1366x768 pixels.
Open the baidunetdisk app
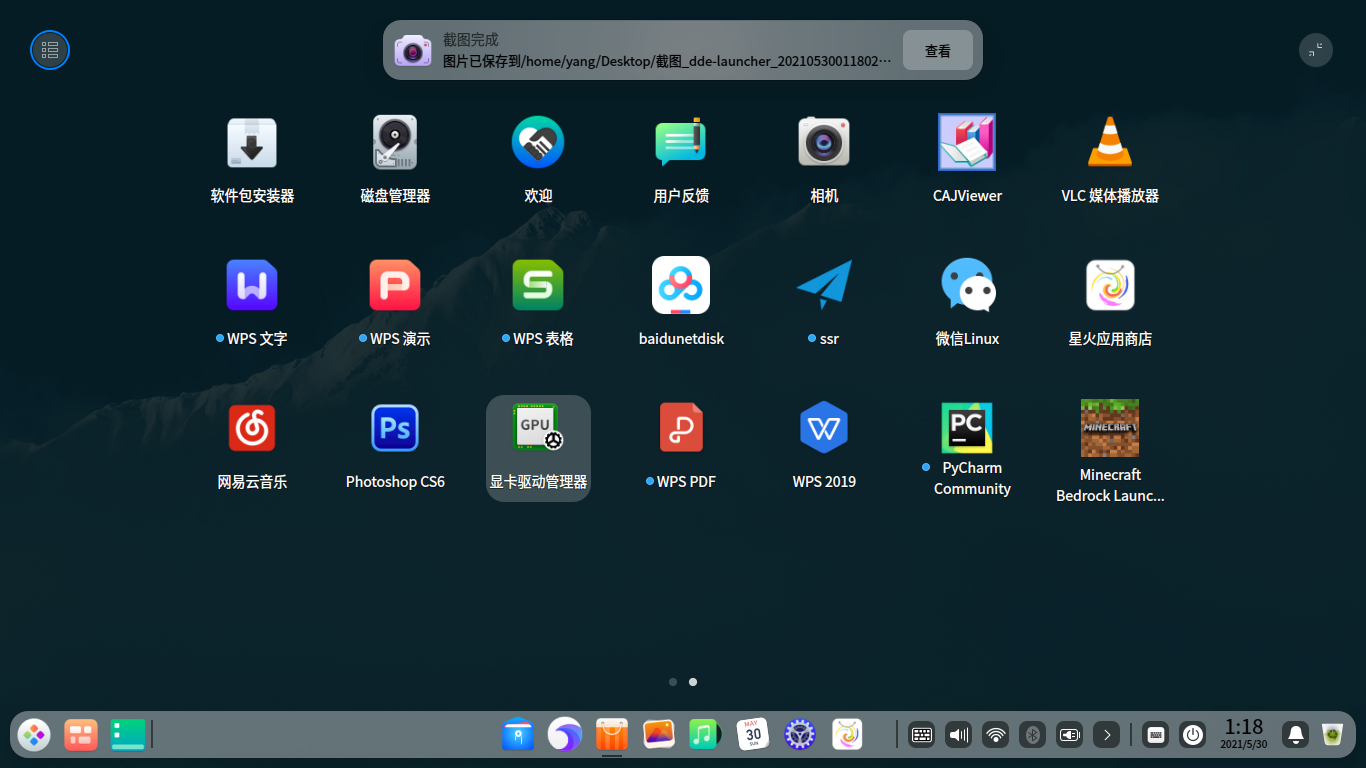[681, 285]
